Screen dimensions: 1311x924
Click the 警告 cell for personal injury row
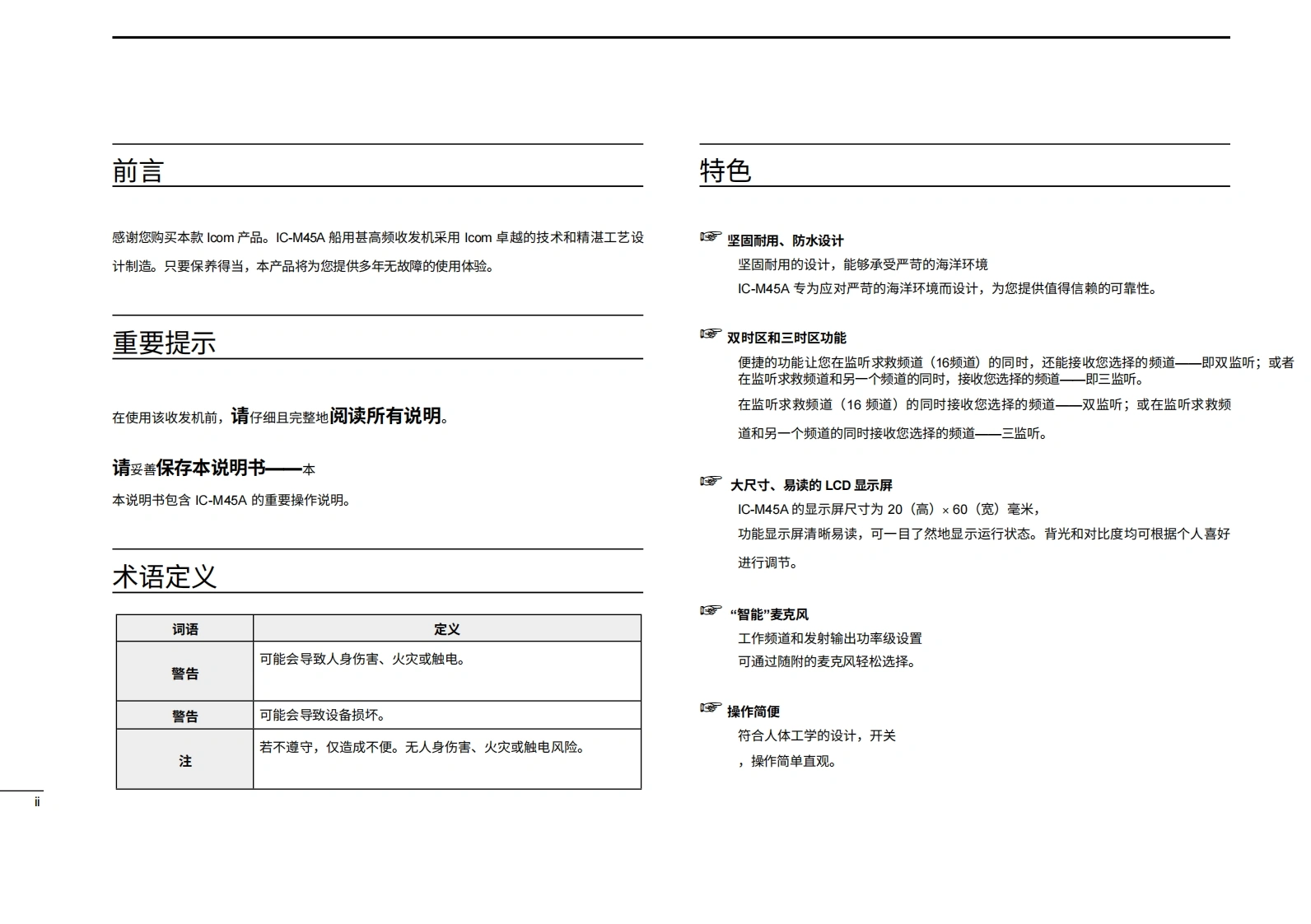tap(184, 673)
